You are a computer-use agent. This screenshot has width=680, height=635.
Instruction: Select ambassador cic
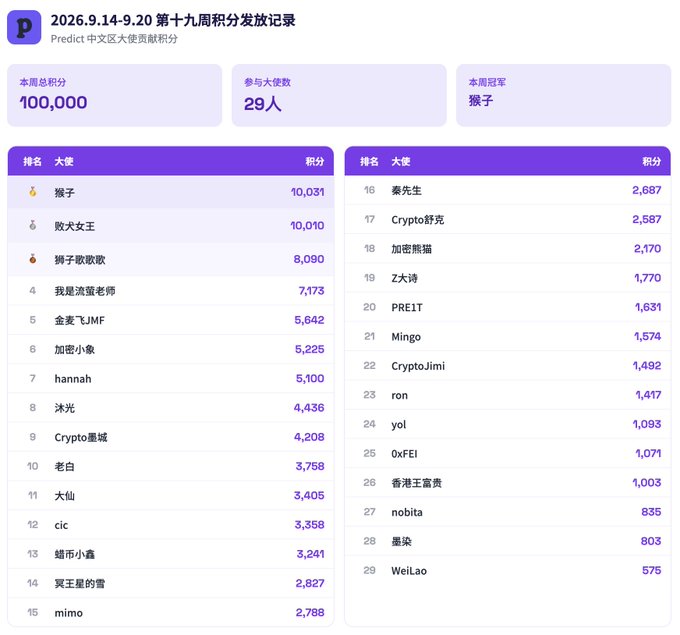pos(61,525)
